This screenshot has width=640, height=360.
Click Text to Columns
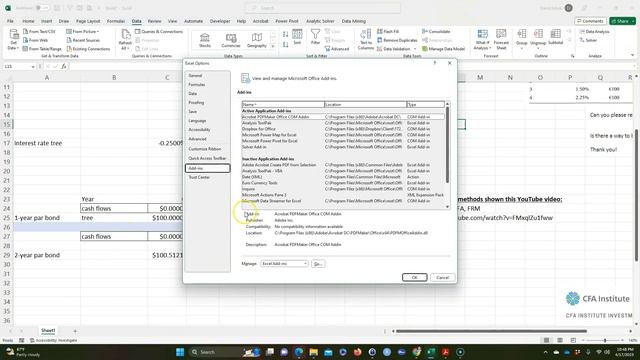click(365, 40)
